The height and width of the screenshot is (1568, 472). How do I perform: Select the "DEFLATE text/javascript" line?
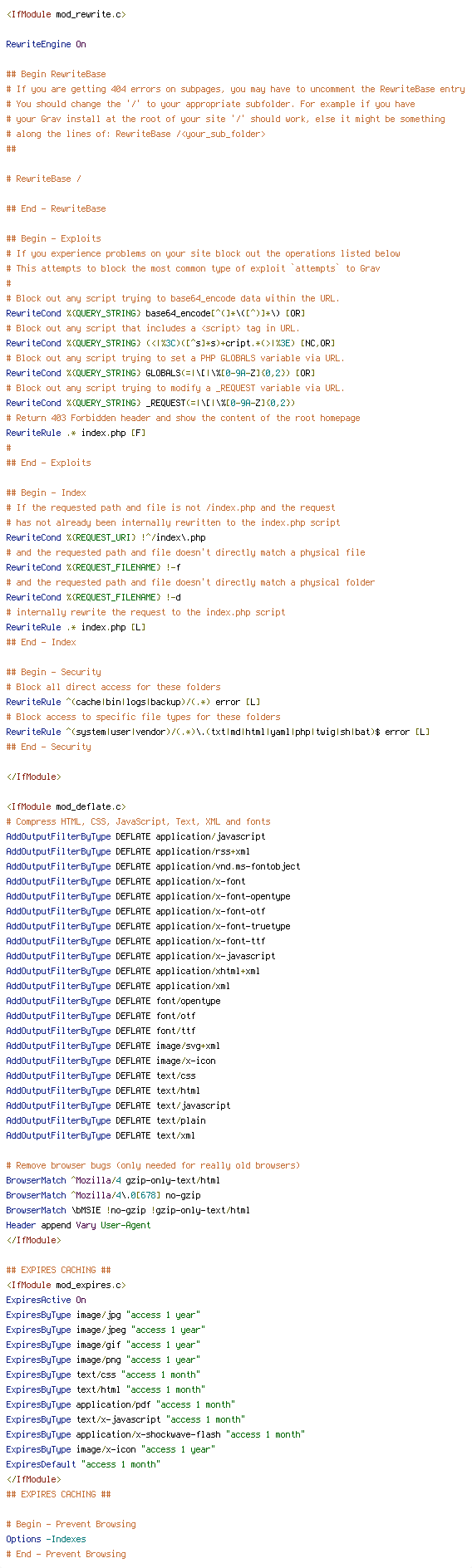click(x=118, y=1105)
